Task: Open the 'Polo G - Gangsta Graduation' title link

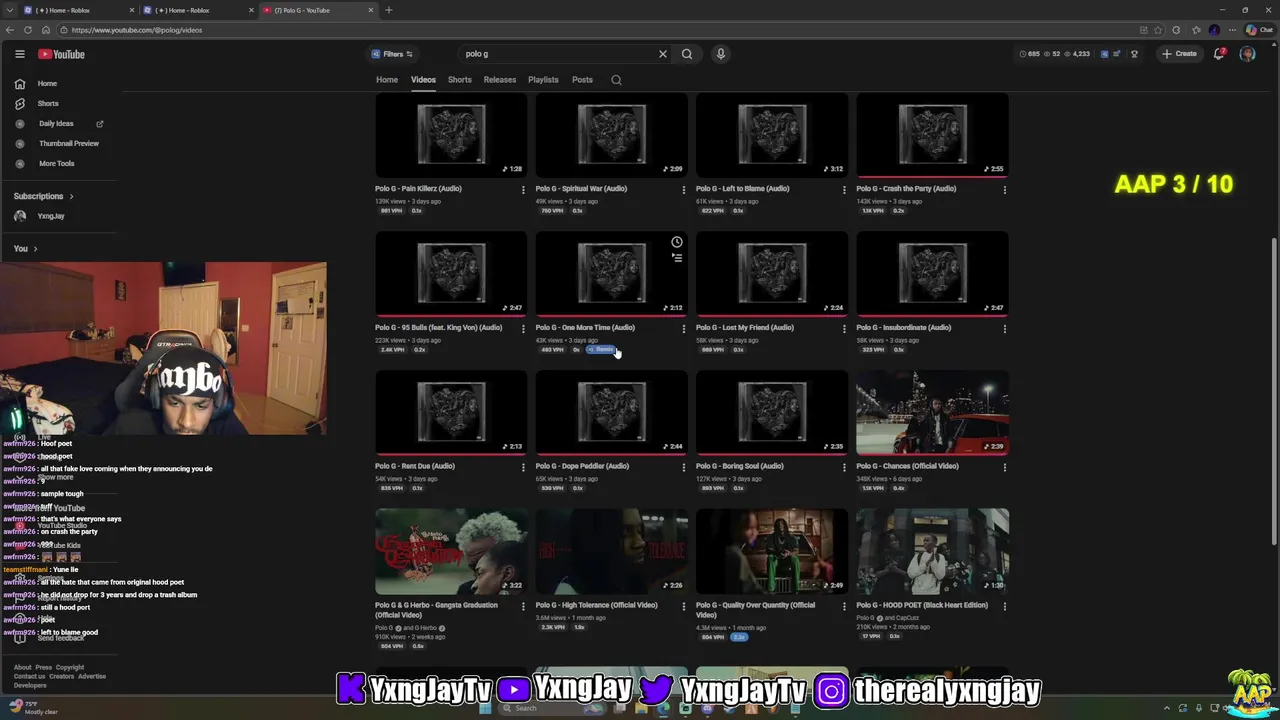Action: 436,610
